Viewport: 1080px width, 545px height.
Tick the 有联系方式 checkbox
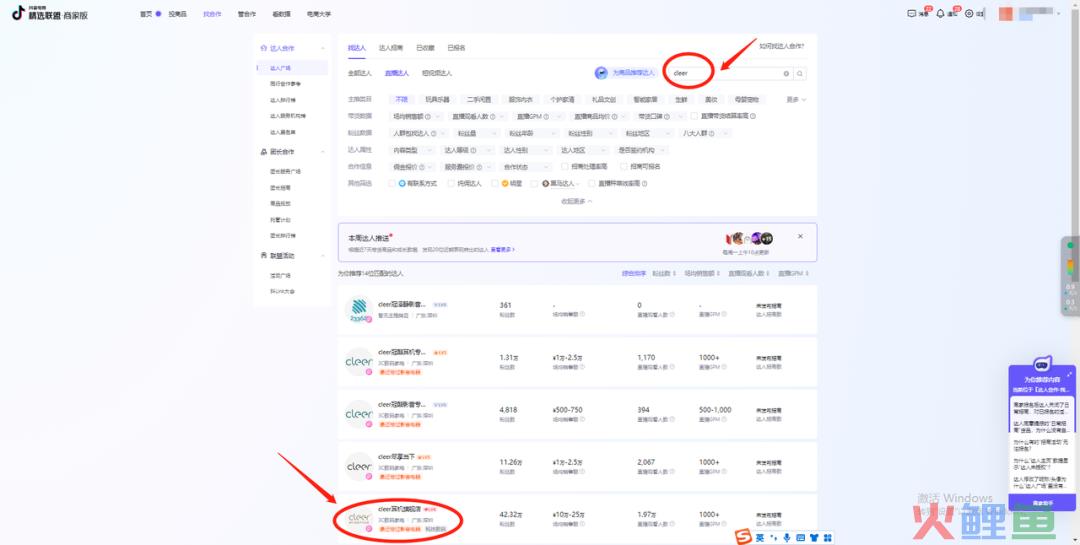pyautogui.click(x=392, y=183)
